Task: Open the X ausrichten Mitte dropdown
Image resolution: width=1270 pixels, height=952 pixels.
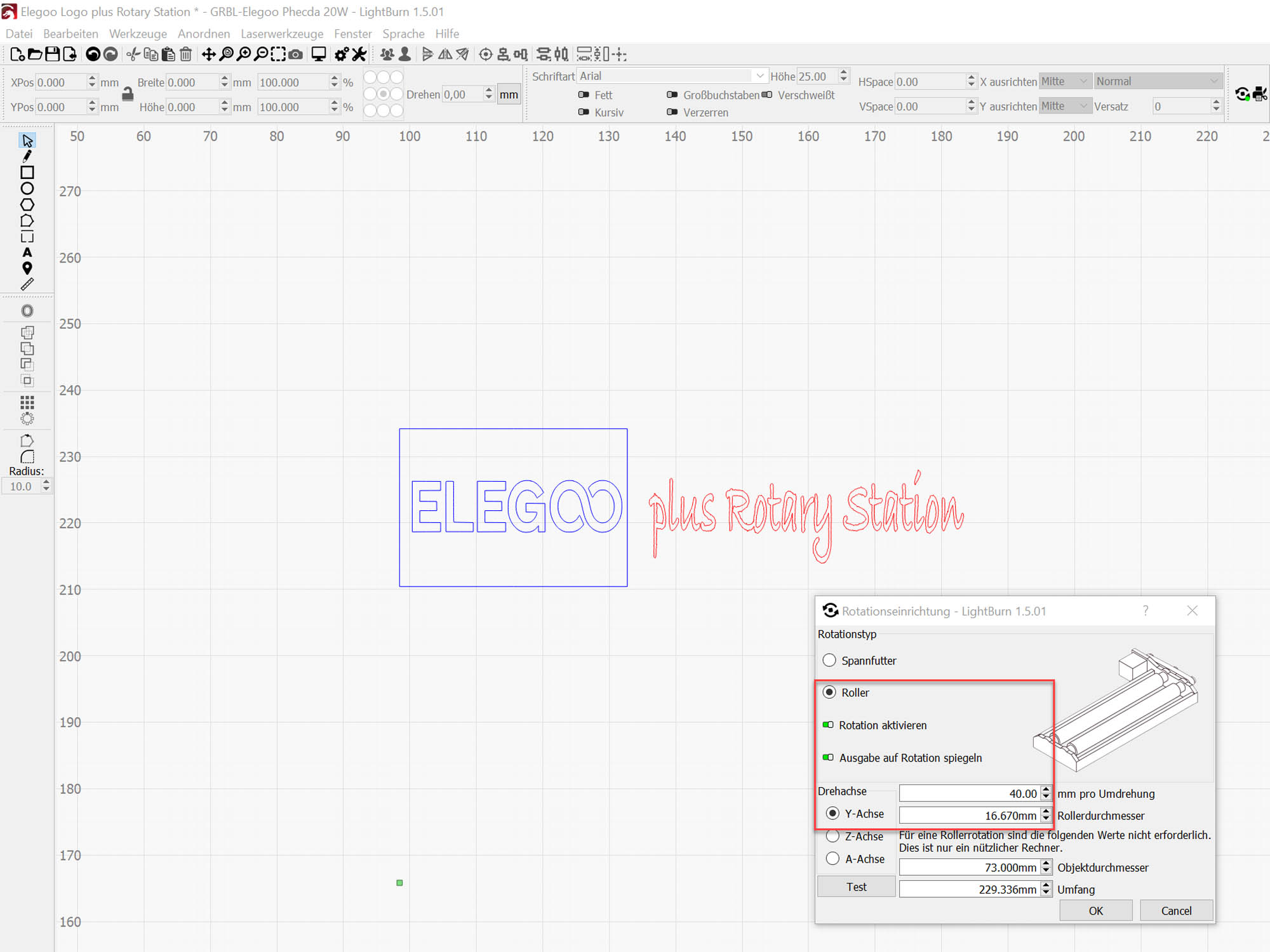Action: 1065,81
